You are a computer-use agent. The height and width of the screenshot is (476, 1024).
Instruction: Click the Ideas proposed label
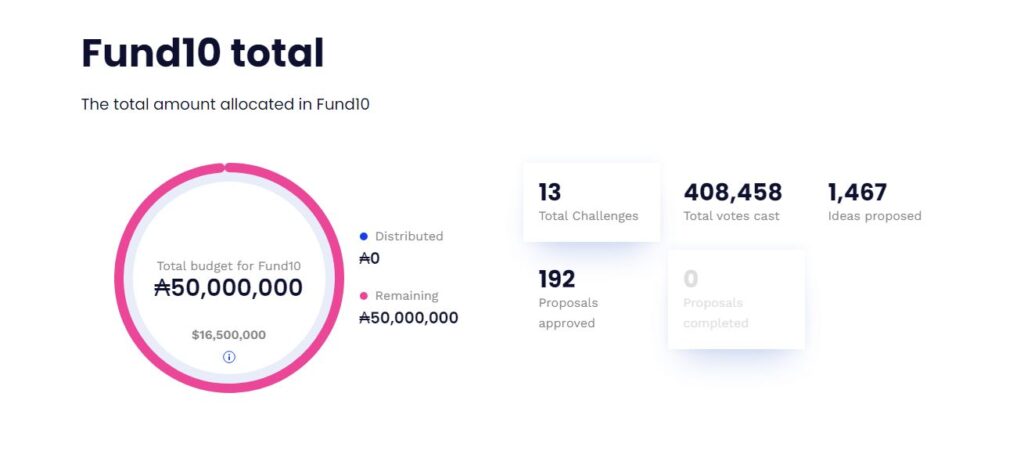pyautogui.click(x=874, y=216)
